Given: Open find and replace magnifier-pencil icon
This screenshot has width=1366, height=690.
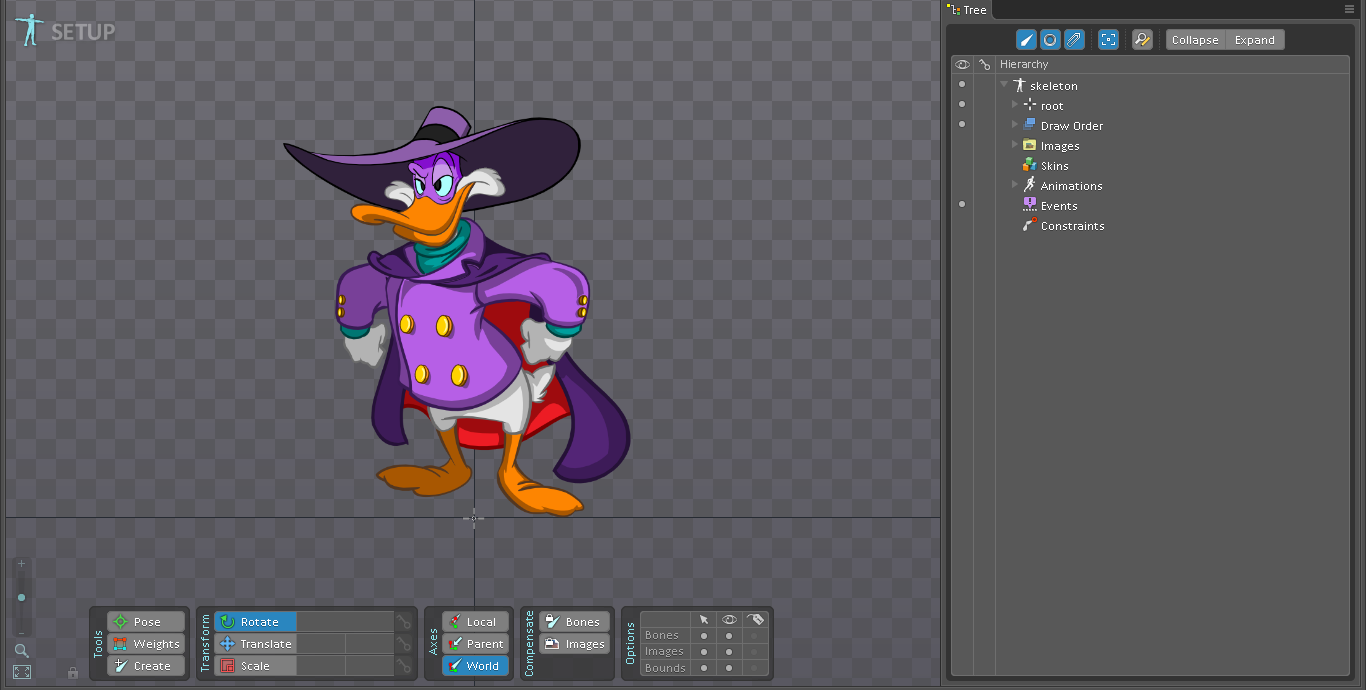Looking at the screenshot, I should click(x=1142, y=40).
